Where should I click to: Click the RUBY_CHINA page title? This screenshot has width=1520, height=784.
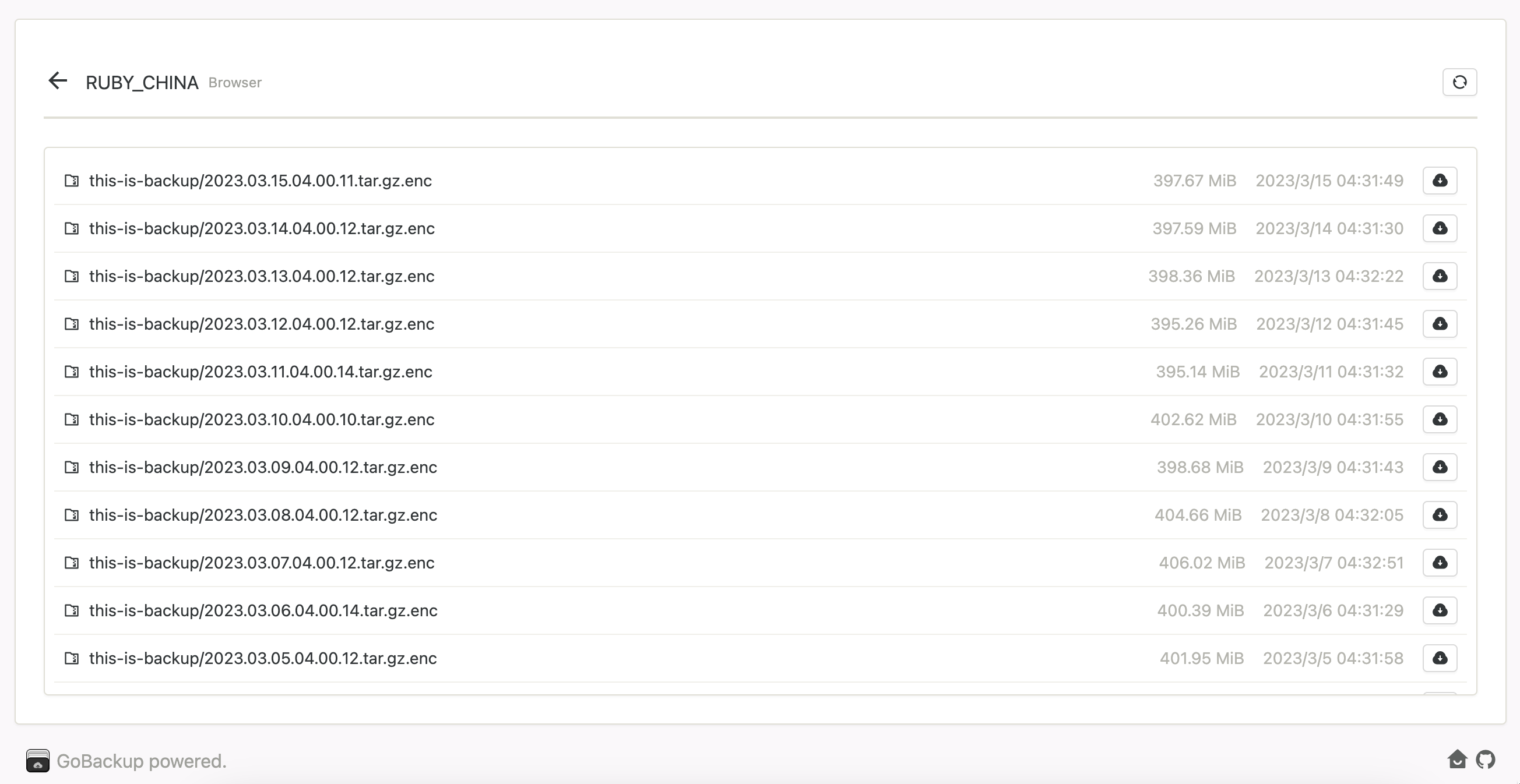[142, 83]
